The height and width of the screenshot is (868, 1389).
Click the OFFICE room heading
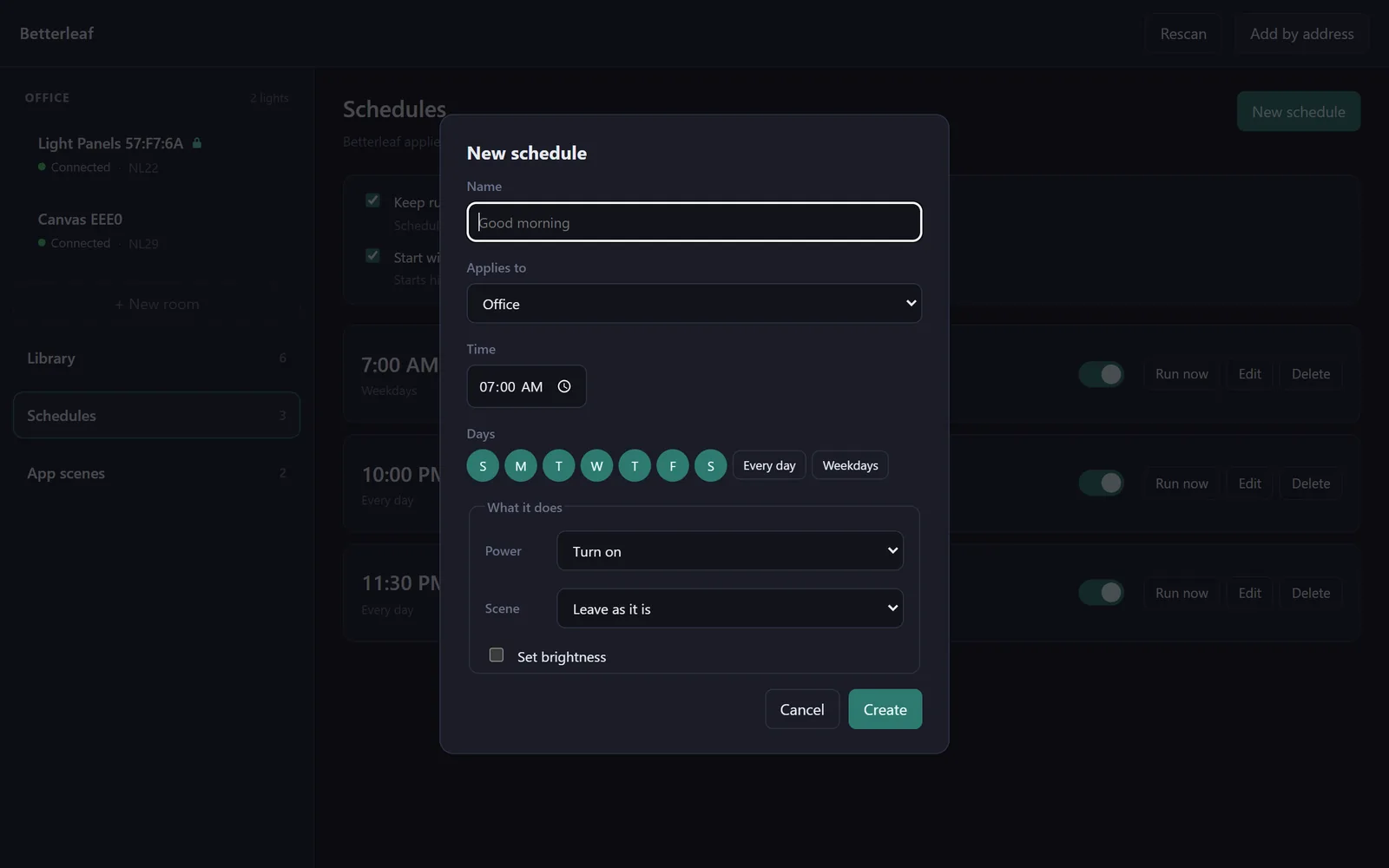click(47, 98)
